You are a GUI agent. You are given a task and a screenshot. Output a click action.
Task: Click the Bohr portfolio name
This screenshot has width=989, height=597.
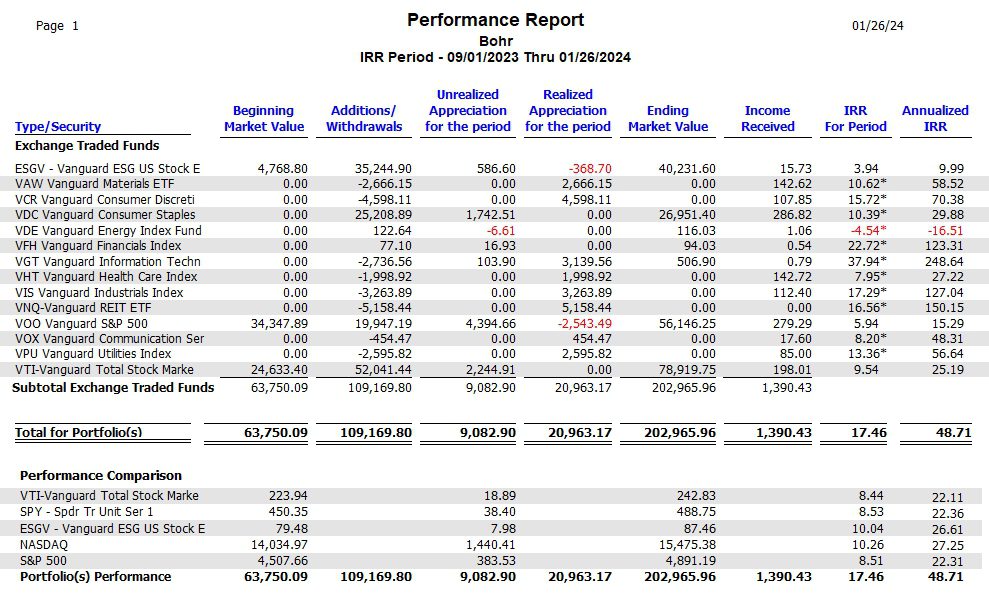click(x=496, y=41)
